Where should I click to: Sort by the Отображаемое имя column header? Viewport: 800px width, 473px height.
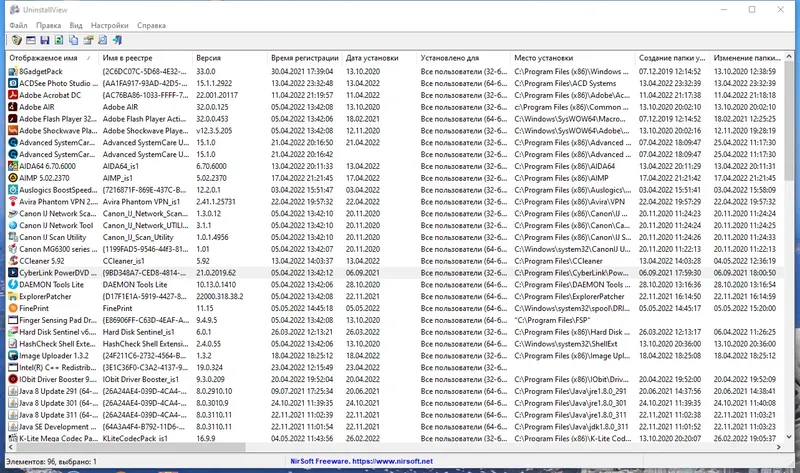tap(52, 58)
